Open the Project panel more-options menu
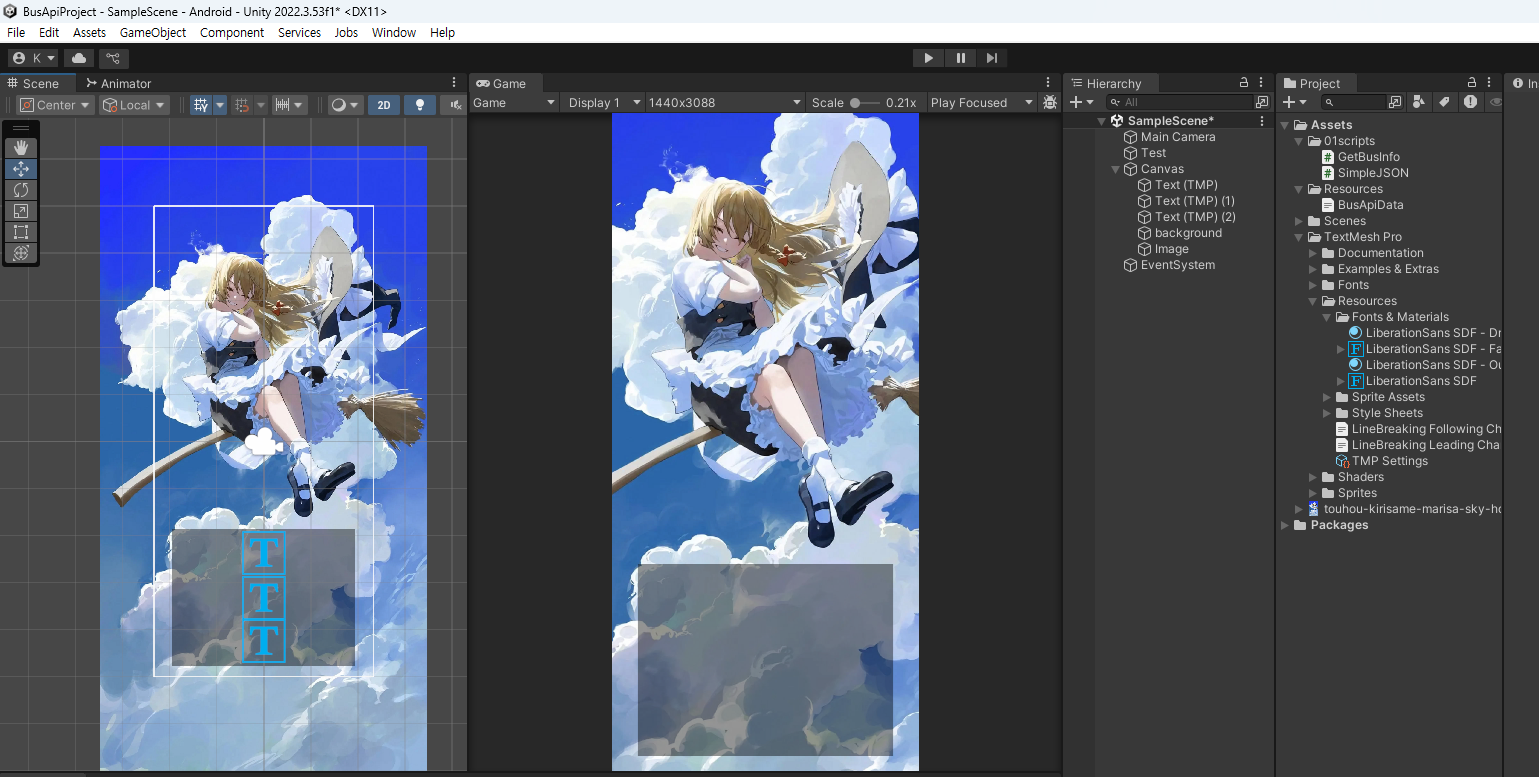Image resolution: width=1539 pixels, height=777 pixels. [x=1489, y=83]
